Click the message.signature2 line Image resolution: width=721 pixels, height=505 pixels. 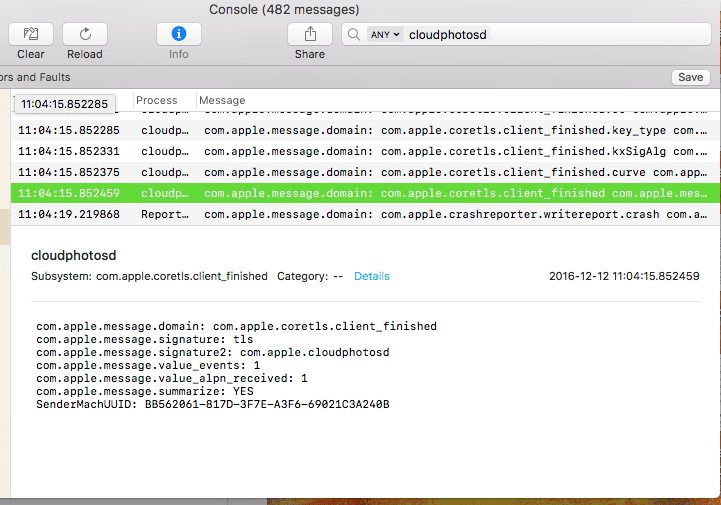coord(212,352)
